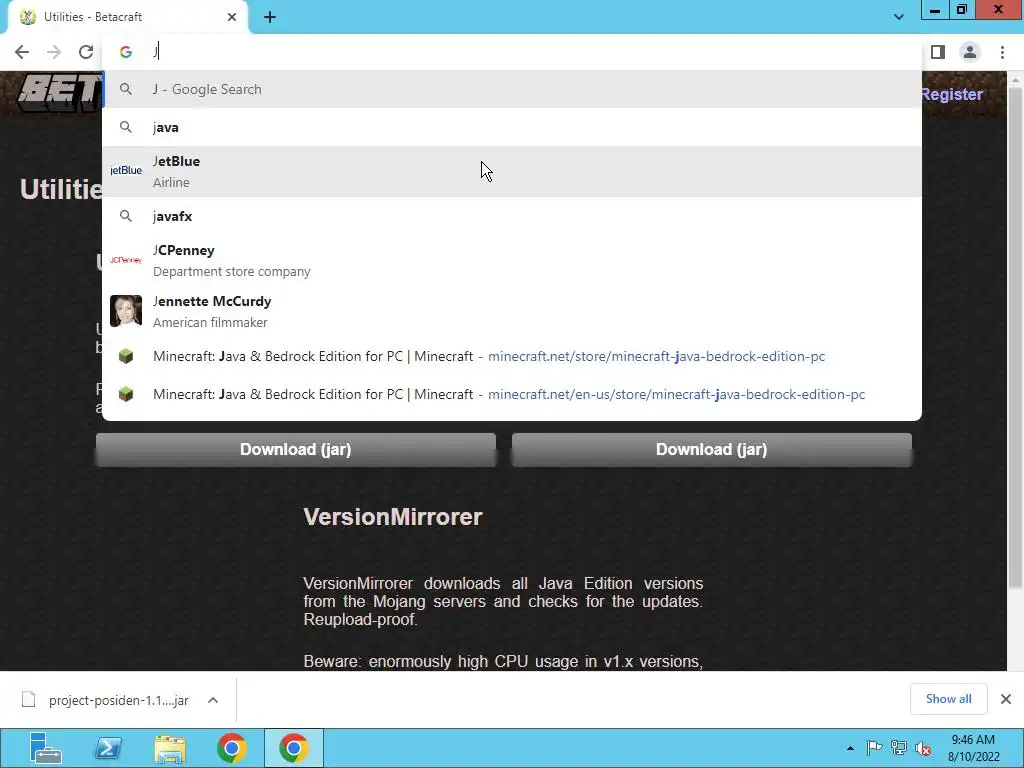Switch to first Chrome taskbar icon
1024x768 pixels.
coord(232,748)
